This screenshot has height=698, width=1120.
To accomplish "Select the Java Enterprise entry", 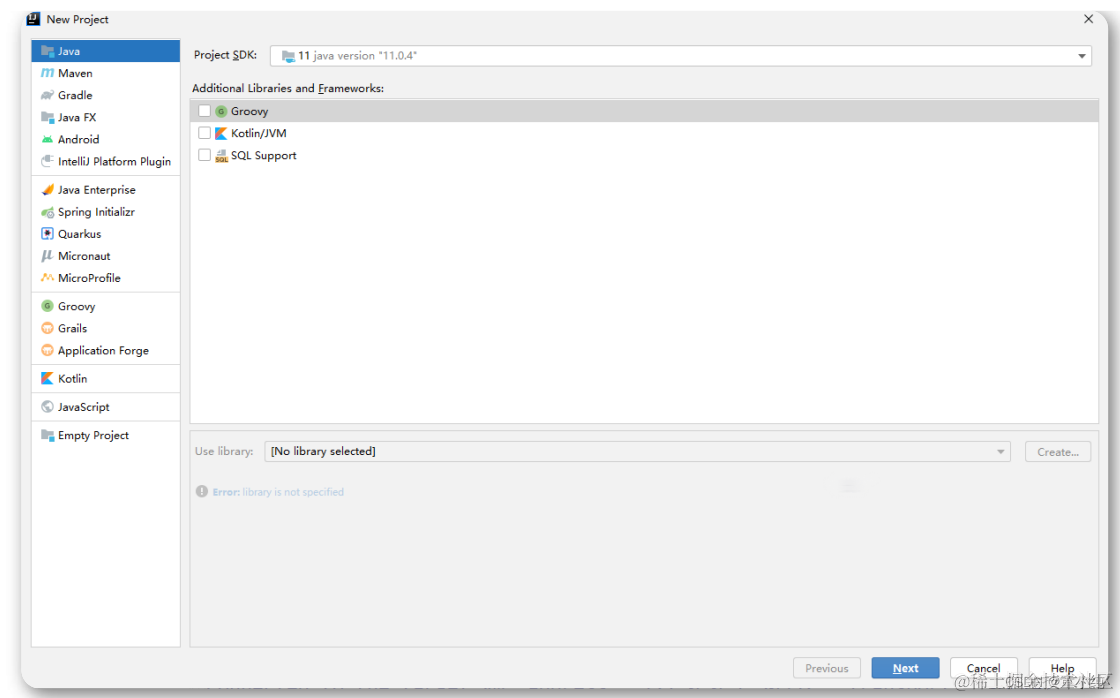I will click(x=96, y=189).
